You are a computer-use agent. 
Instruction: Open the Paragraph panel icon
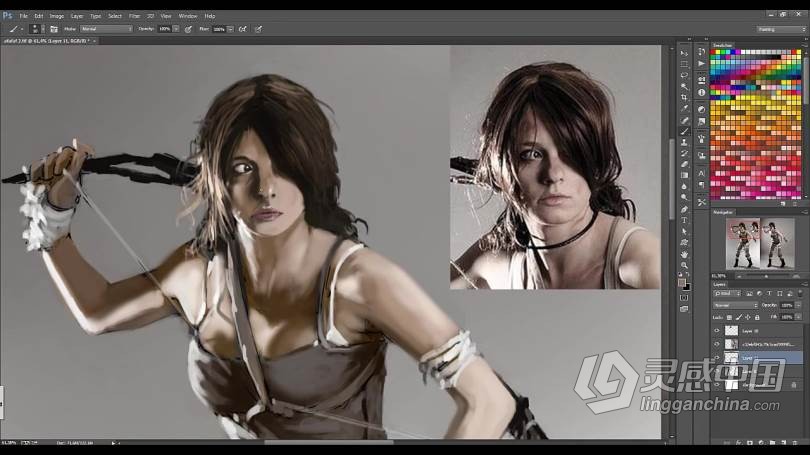(702, 185)
